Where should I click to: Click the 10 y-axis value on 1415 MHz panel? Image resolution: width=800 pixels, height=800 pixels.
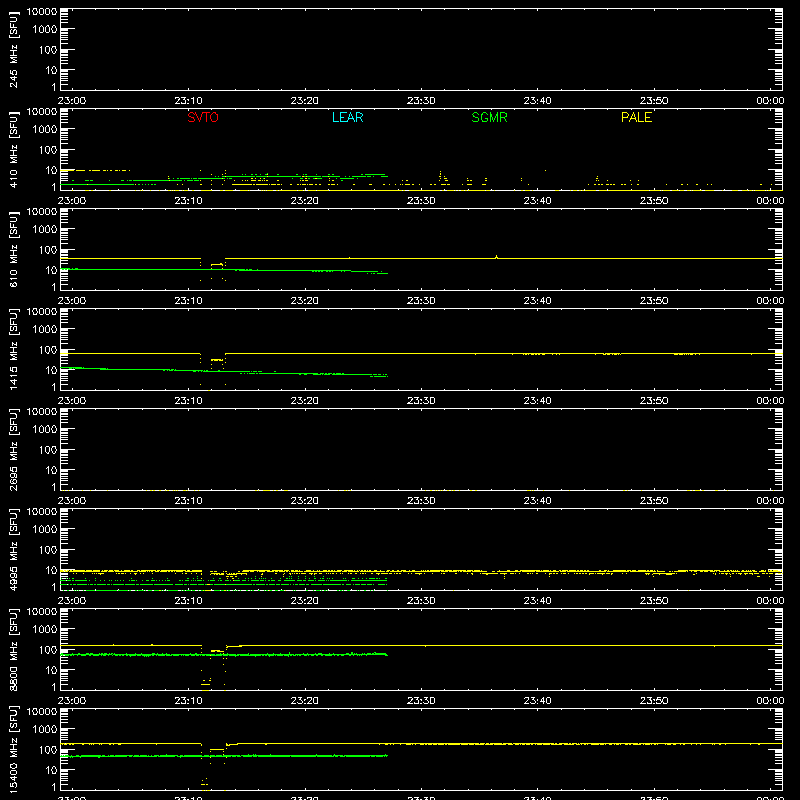51,370
